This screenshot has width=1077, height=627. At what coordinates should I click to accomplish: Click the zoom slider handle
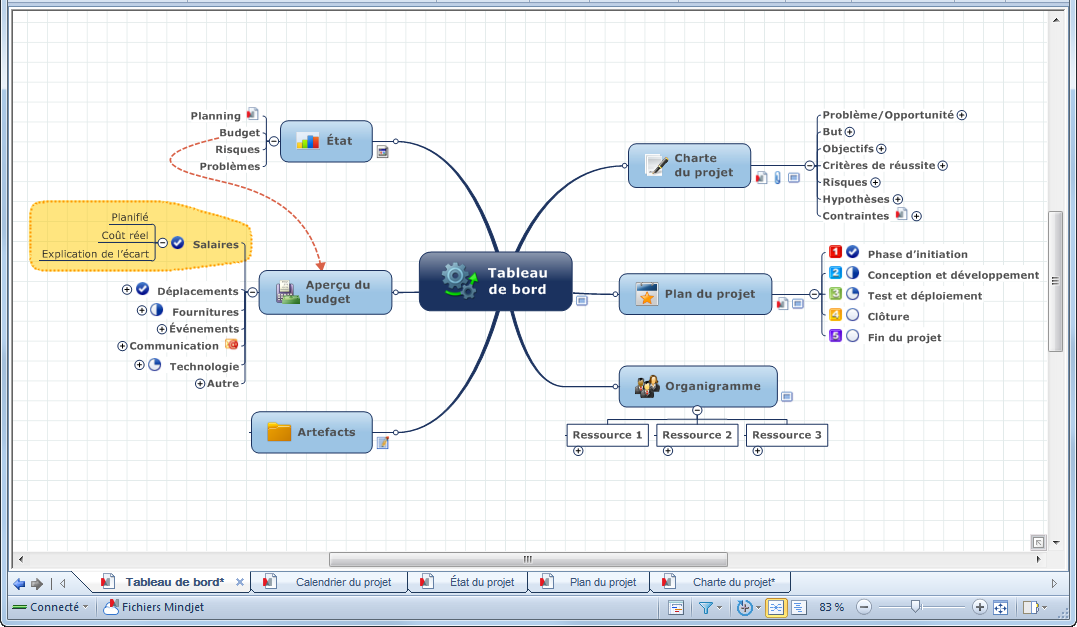(x=915, y=606)
